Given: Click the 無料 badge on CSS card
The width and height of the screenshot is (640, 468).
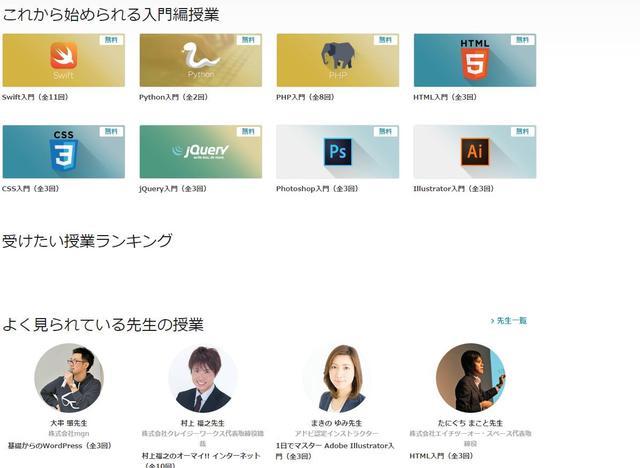Looking at the screenshot, I should (111, 131).
